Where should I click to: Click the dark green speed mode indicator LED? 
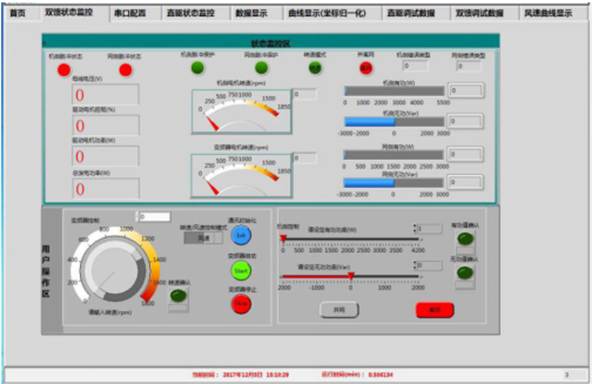[x=315, y=68]
